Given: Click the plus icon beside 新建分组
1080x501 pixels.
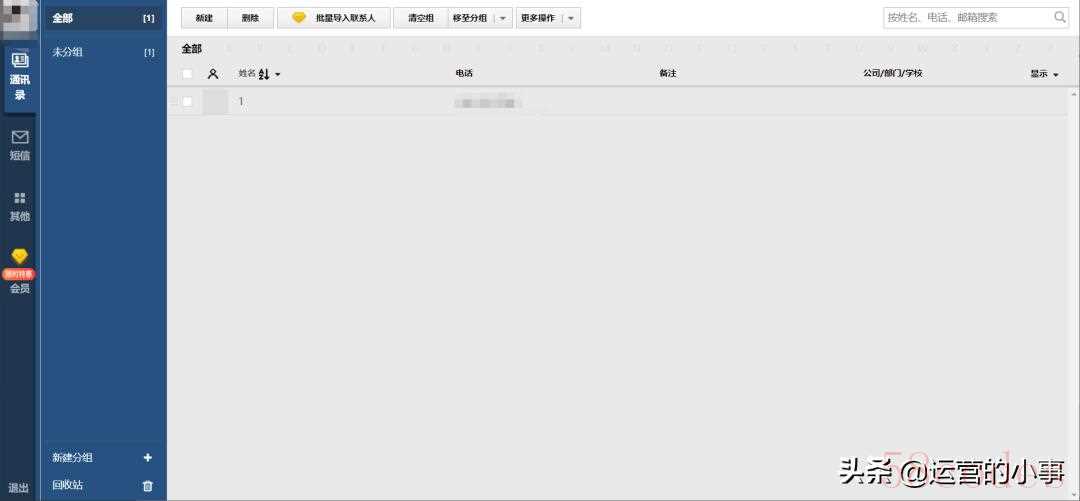Looking at the screenshot, I should pyautogui.click(x=147, y=458).
